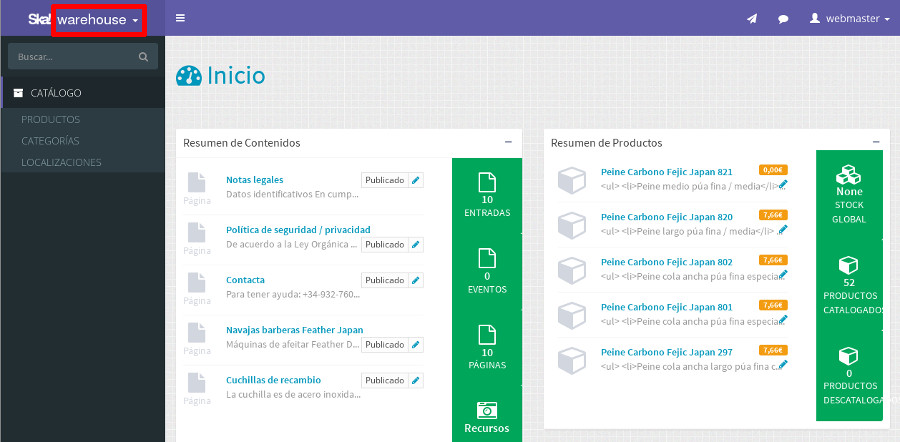
Task: Click page icon beside Notas legales
Action: tap(197, 182)
